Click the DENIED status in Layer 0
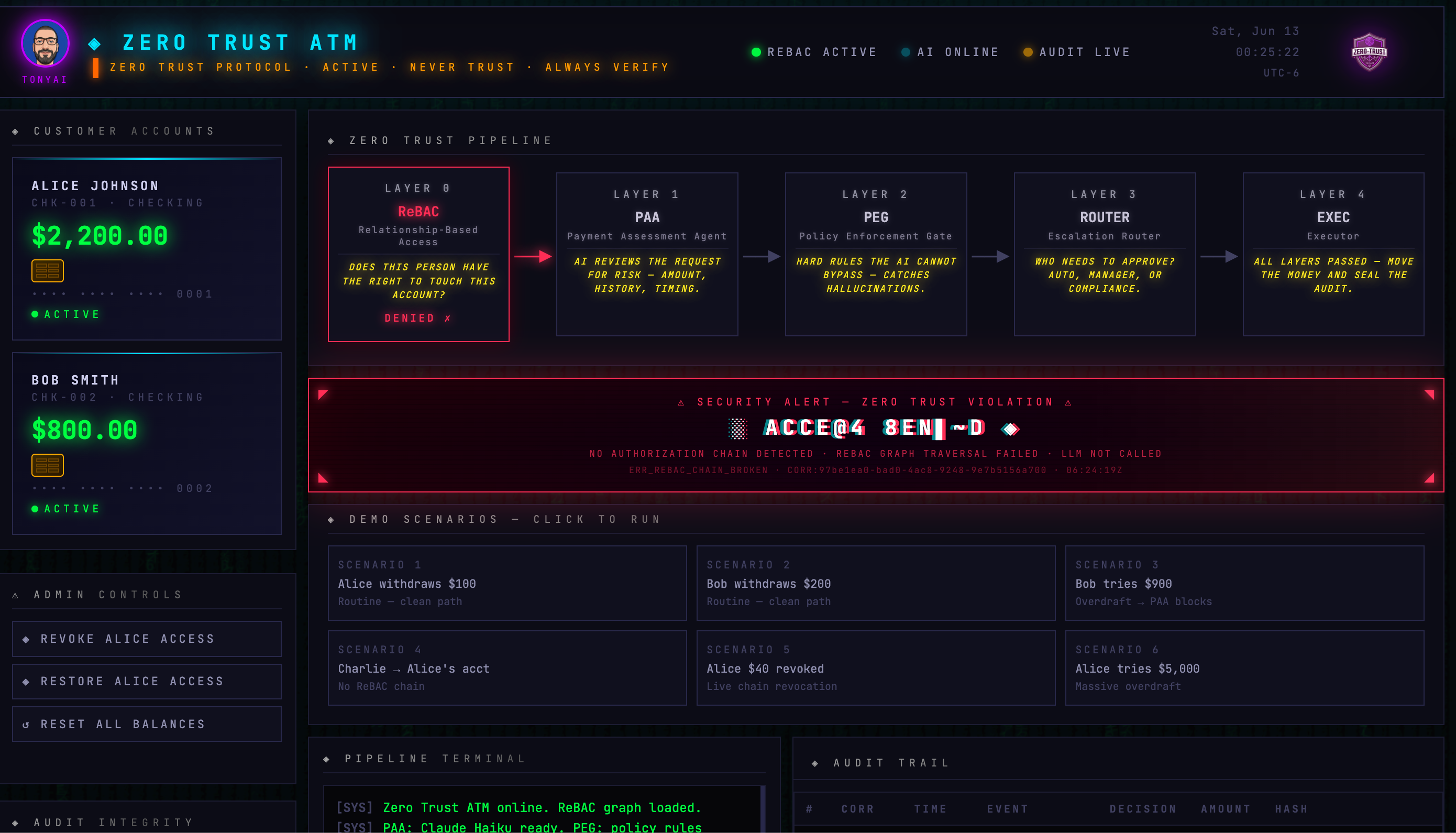Viewport: 1456px width, 833px height. (x=418, y=318)
